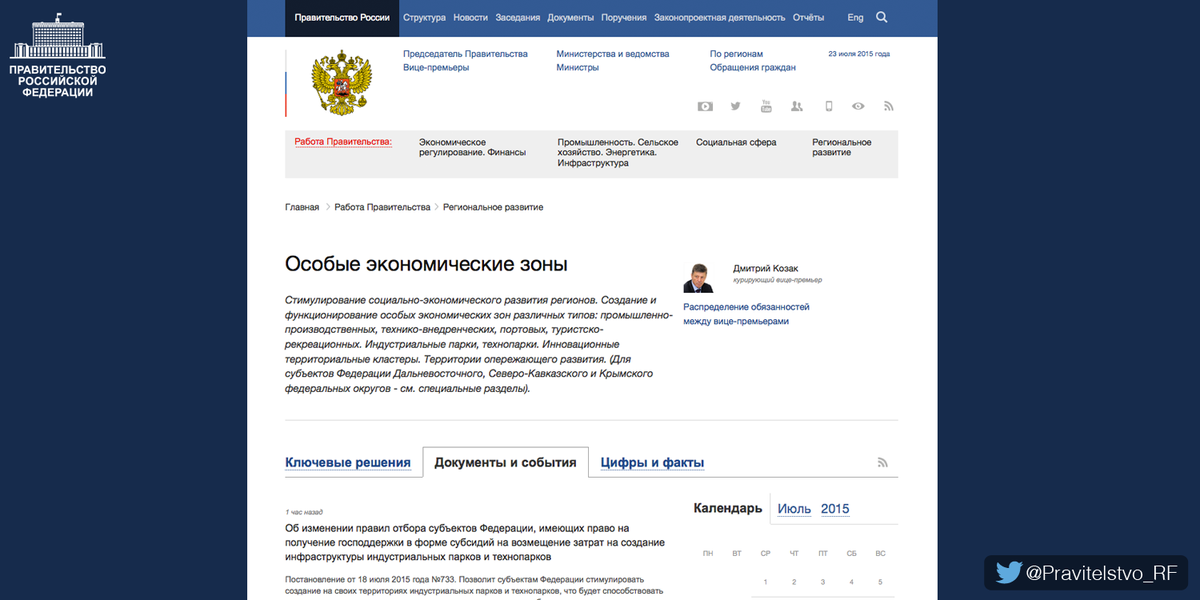
Task: Open the 2015 year selector in calendar
Action: tap(835, 509)
